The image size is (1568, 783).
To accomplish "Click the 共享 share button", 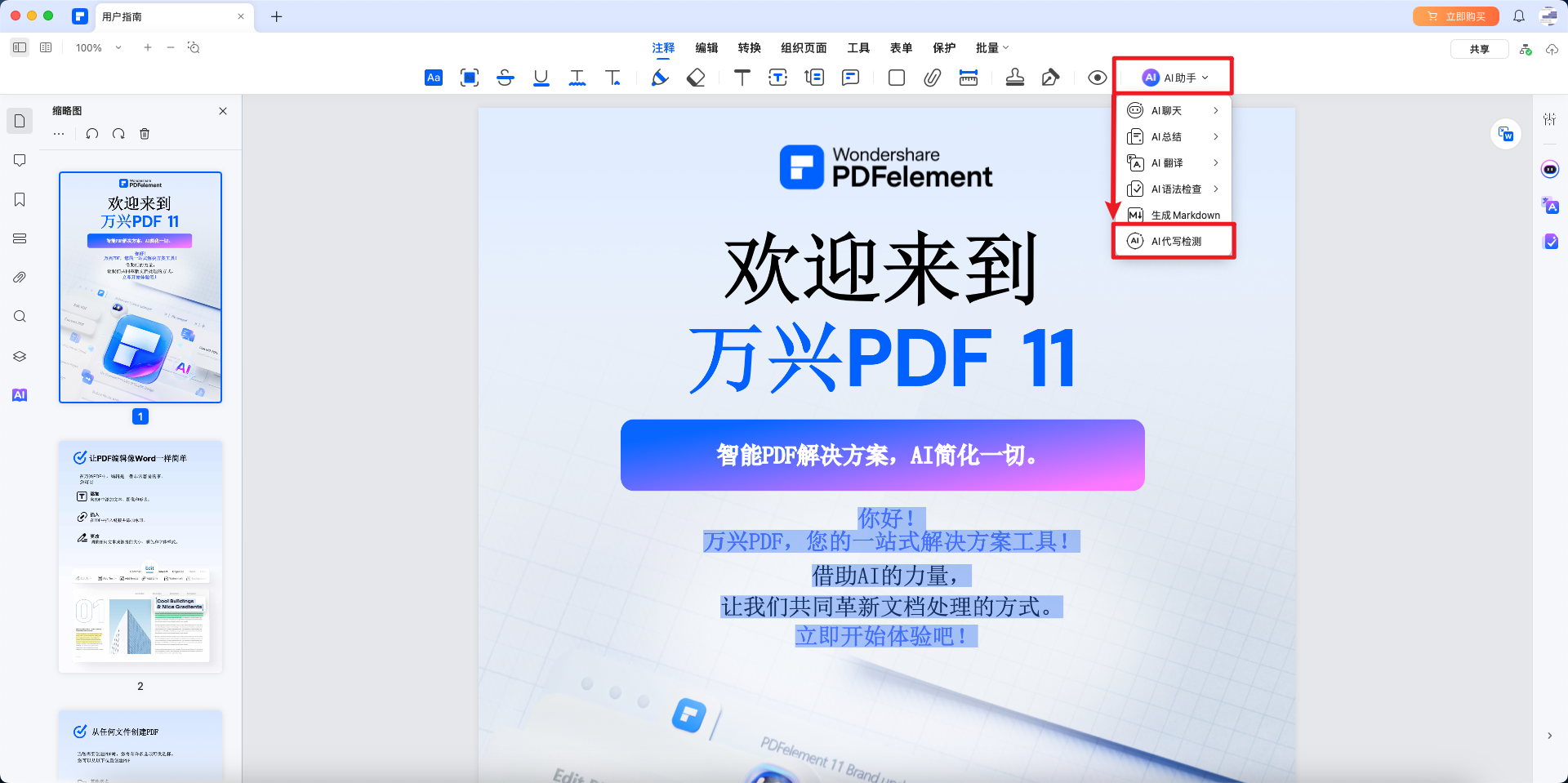I will [1479, 48].
